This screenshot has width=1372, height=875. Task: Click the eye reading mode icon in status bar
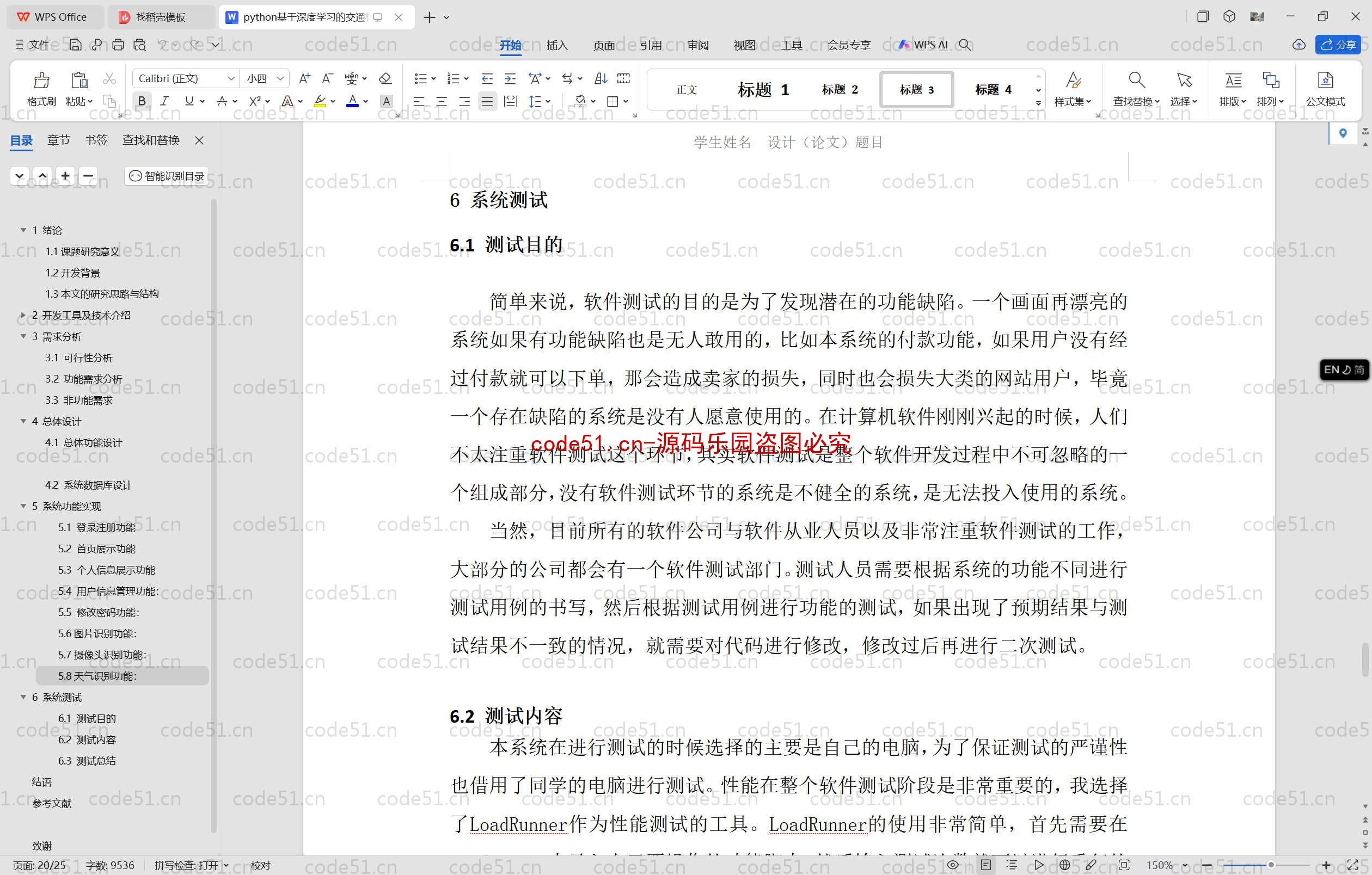click(x=953, y=865)
